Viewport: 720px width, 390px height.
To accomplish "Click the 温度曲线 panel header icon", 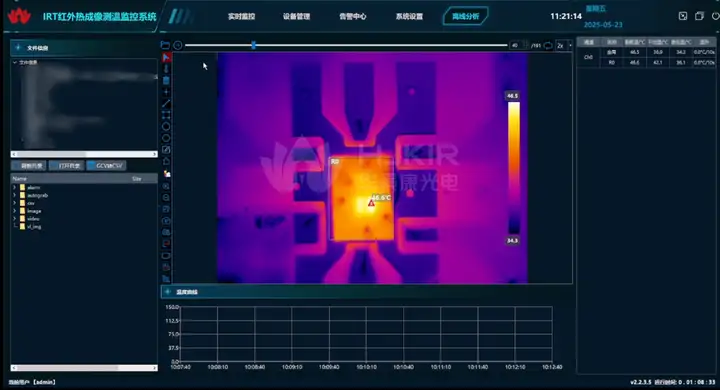I will tap(168, 292).
